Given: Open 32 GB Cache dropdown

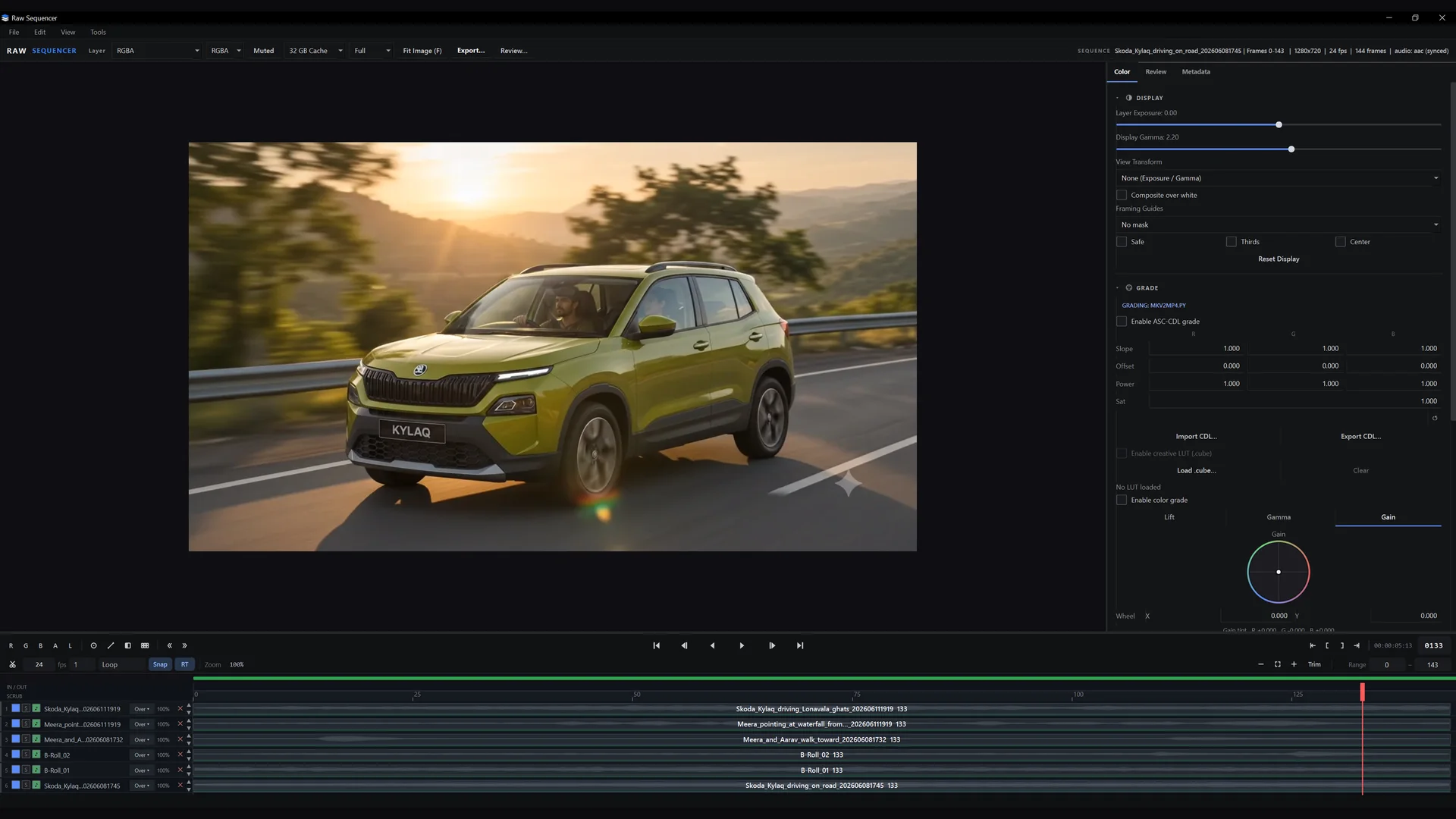Looking at the screenshot, I should pos(315,51).
